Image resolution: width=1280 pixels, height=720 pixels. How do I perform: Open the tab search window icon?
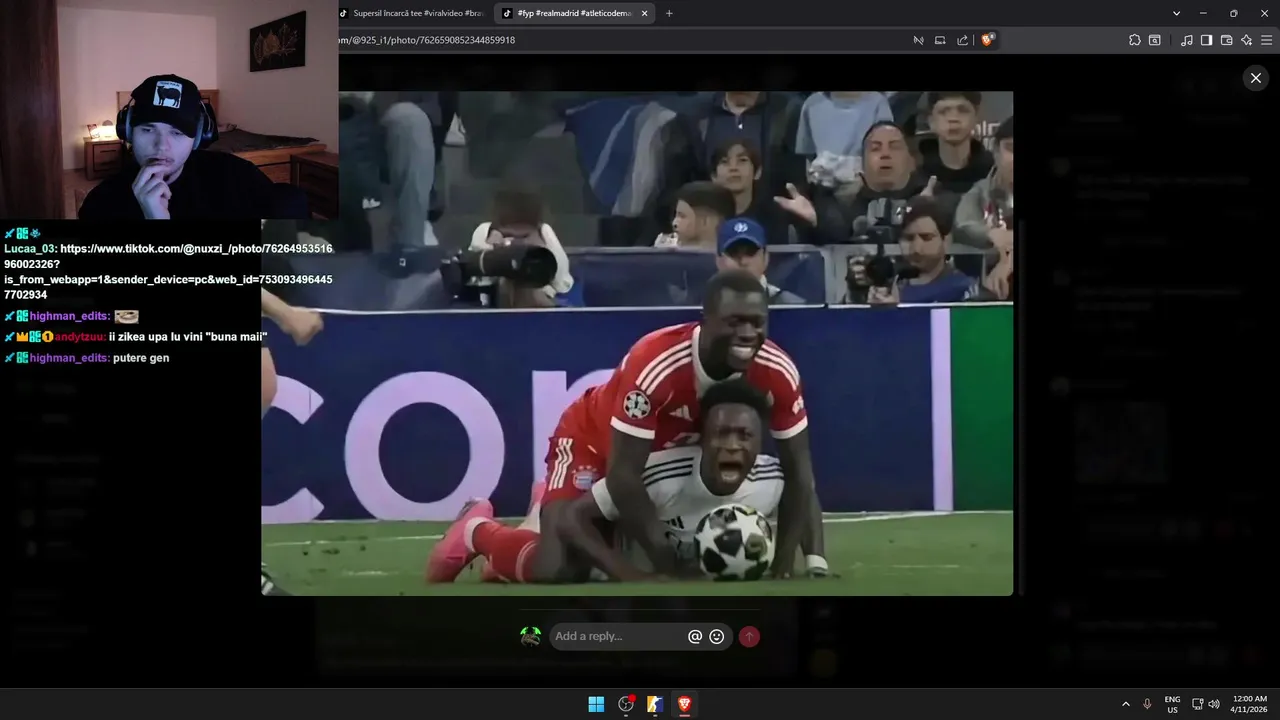pos(1155,40)
